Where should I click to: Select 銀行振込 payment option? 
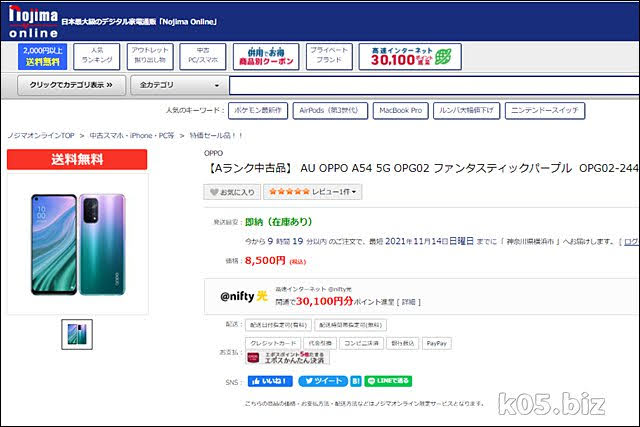402,343
